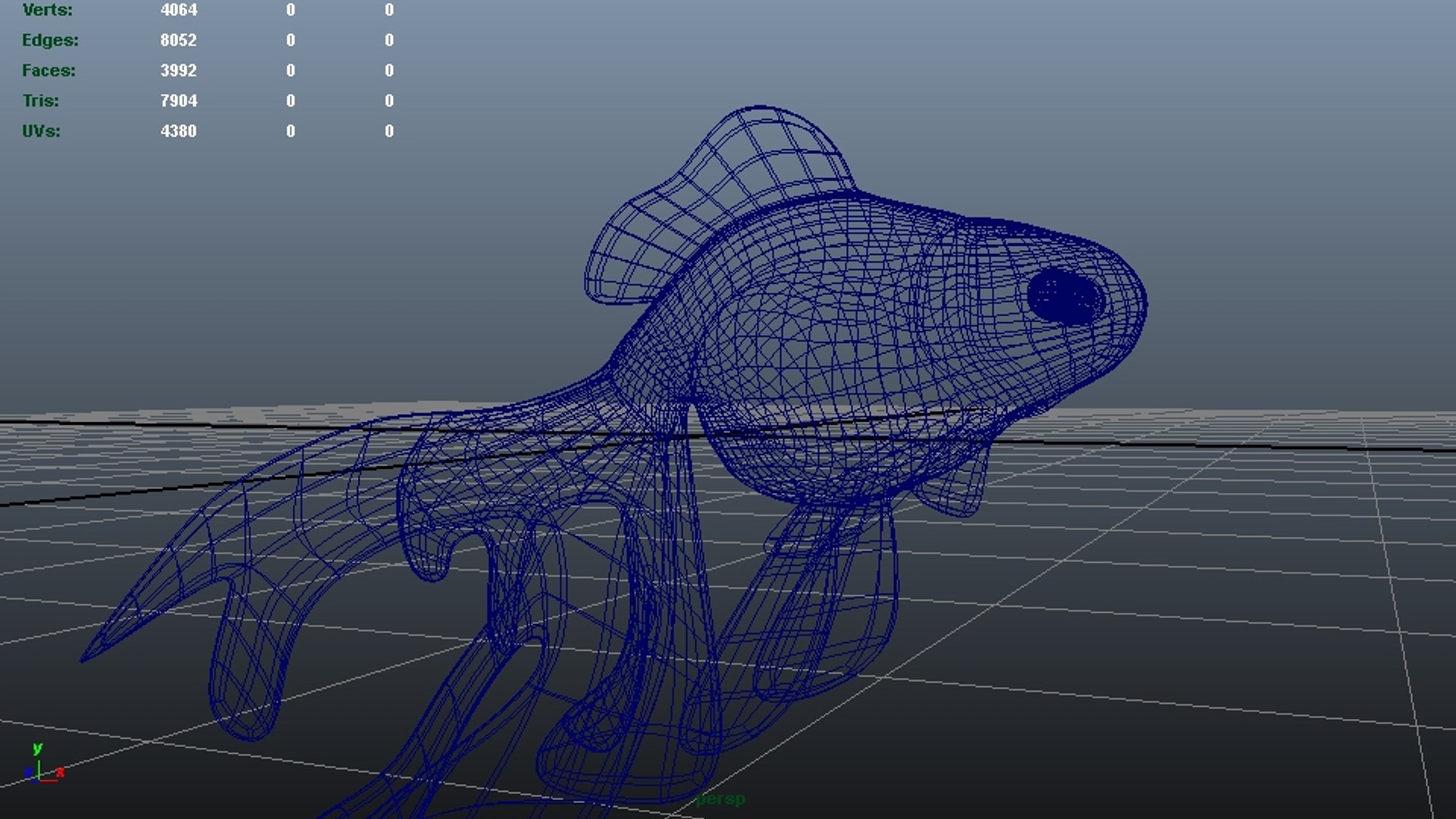Click the Faces count value 3992
The image size is (1456, 819).
point(178,71)
